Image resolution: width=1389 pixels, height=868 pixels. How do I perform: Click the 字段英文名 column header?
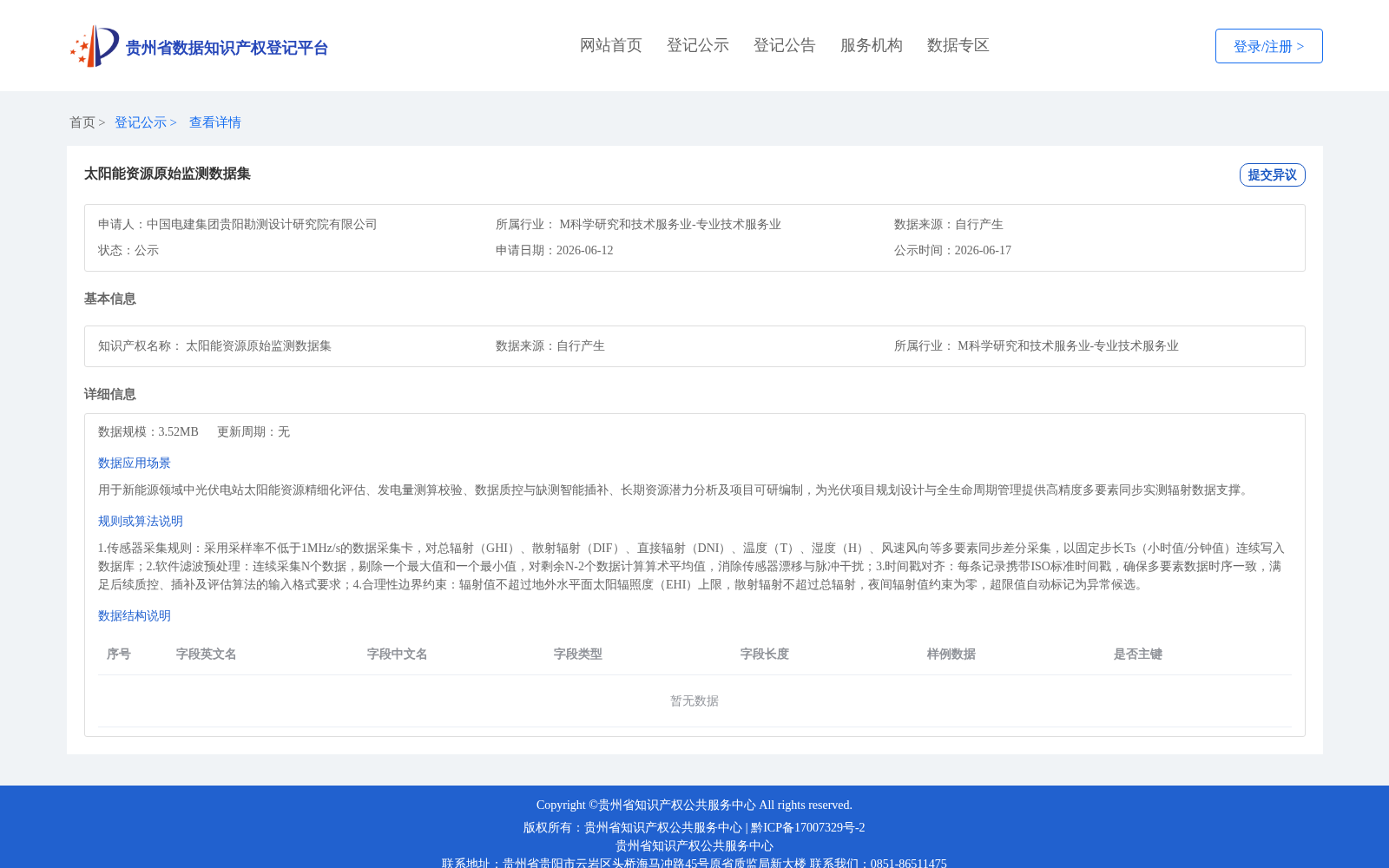pyautogui.click(x=207, y=654)
